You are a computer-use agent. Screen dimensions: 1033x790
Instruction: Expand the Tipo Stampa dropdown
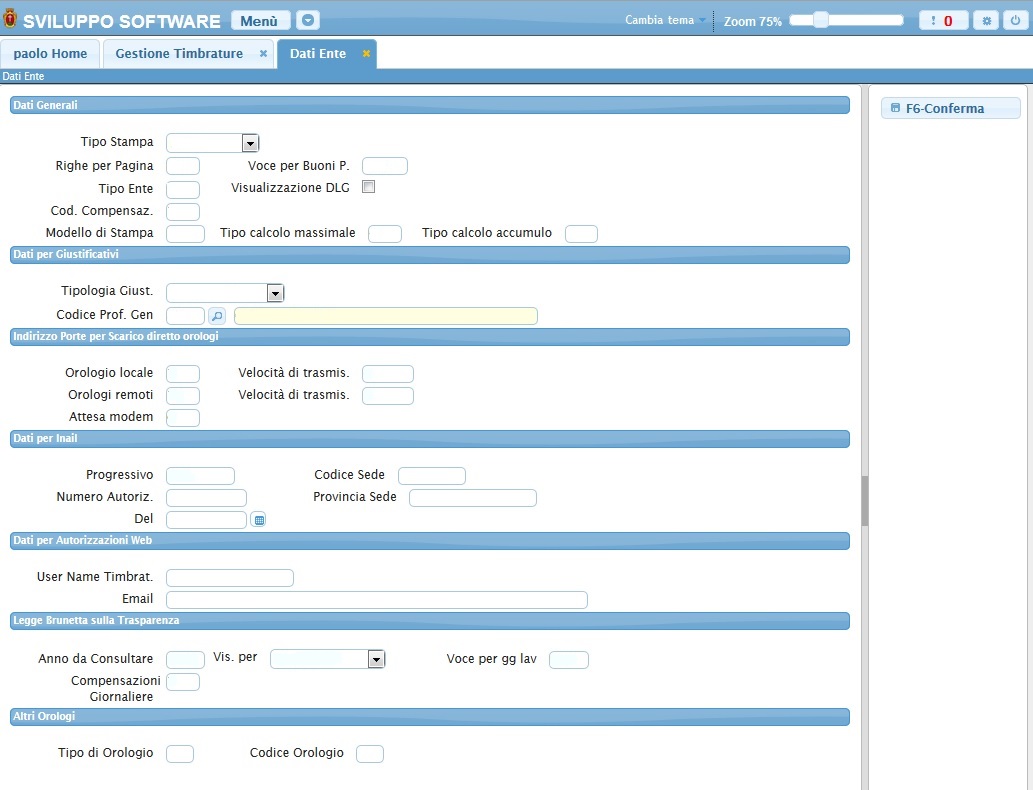(x=250, y=143)
